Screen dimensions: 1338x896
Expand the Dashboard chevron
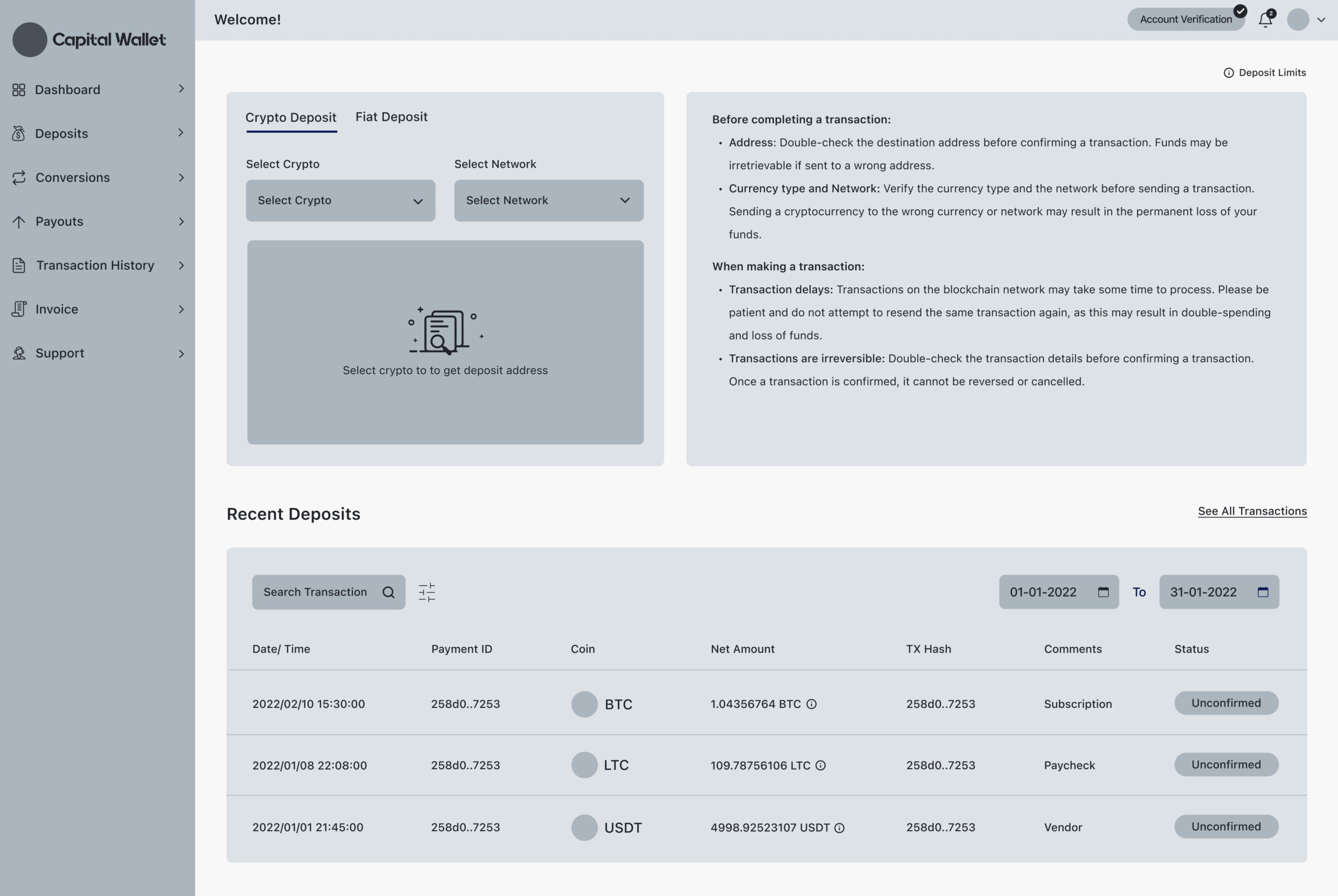tap(181, 89)
